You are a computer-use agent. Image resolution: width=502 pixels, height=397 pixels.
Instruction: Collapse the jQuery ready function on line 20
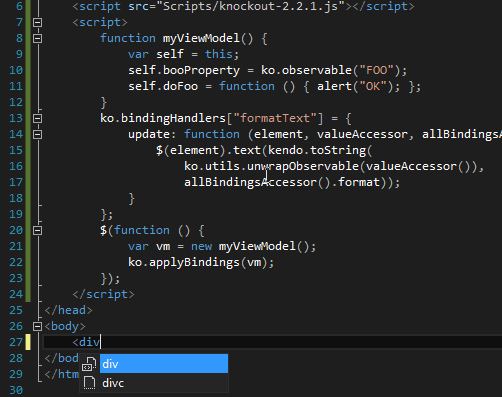[x=37, y=230]
